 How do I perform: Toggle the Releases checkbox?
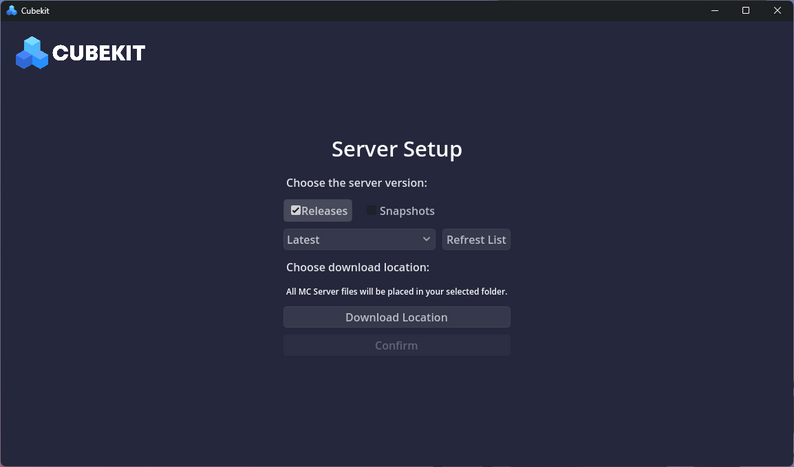click(318, 211)
